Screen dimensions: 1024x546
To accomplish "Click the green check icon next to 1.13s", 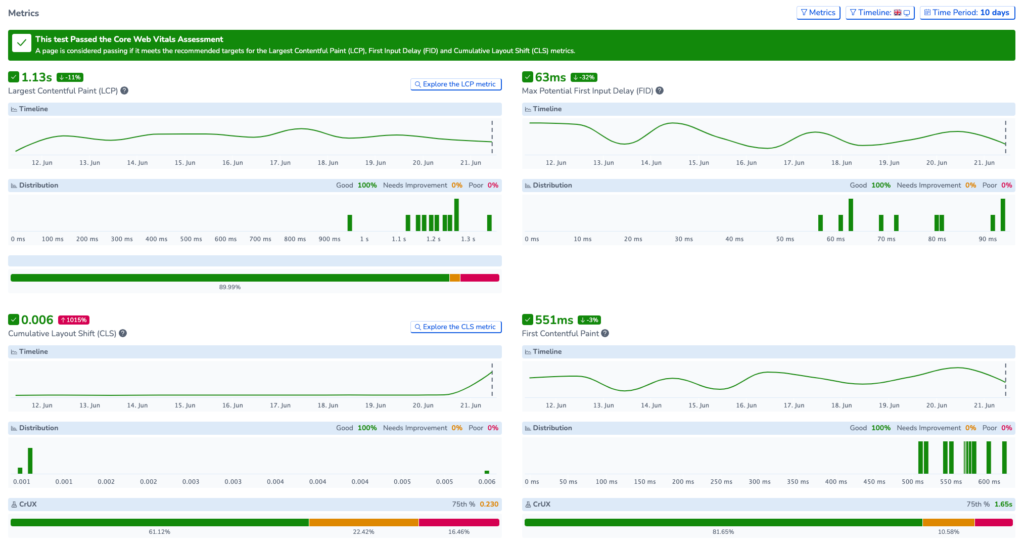I will [x=13, y=77].
